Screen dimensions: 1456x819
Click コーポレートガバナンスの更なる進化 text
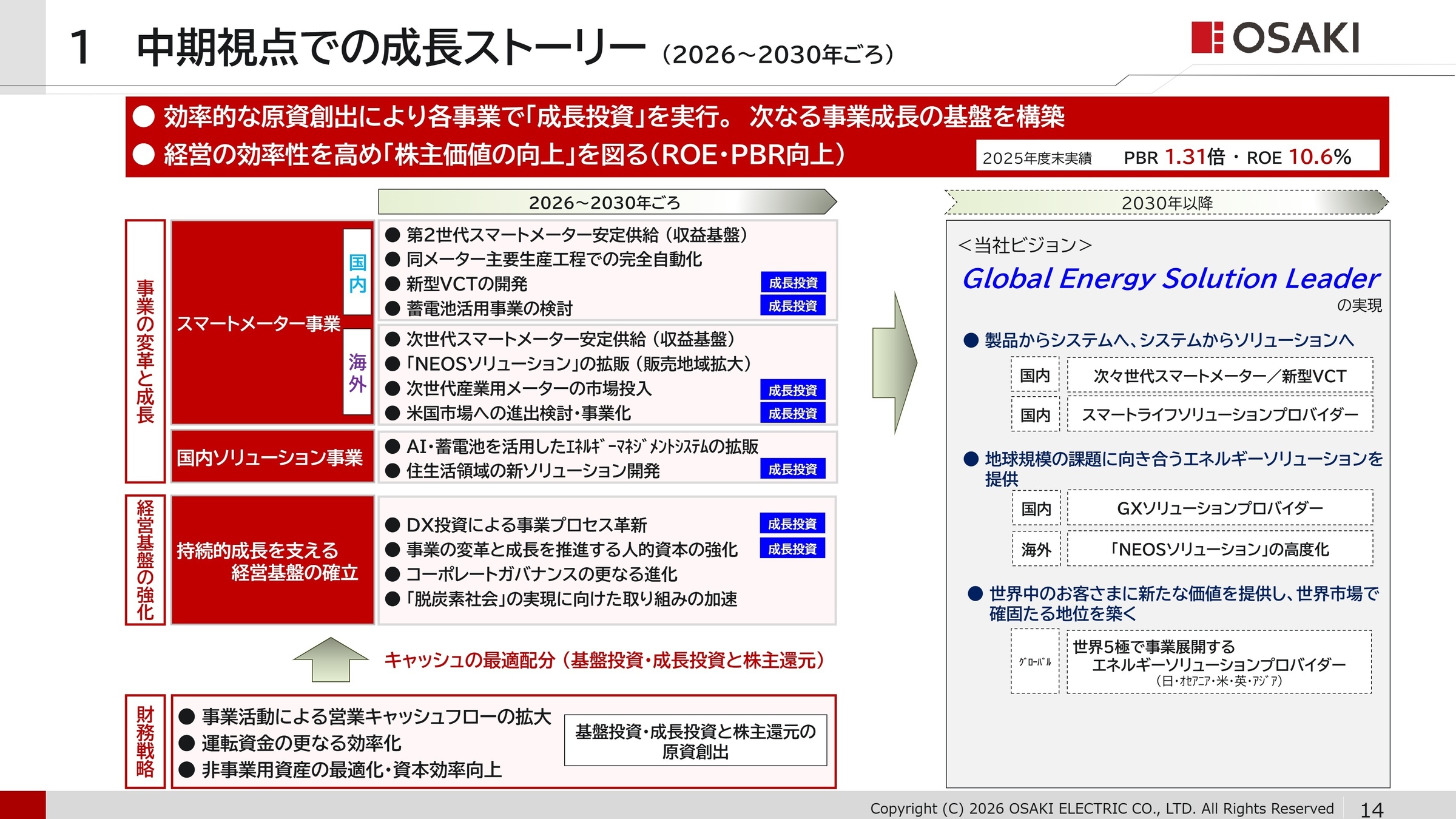pos(542,574)
